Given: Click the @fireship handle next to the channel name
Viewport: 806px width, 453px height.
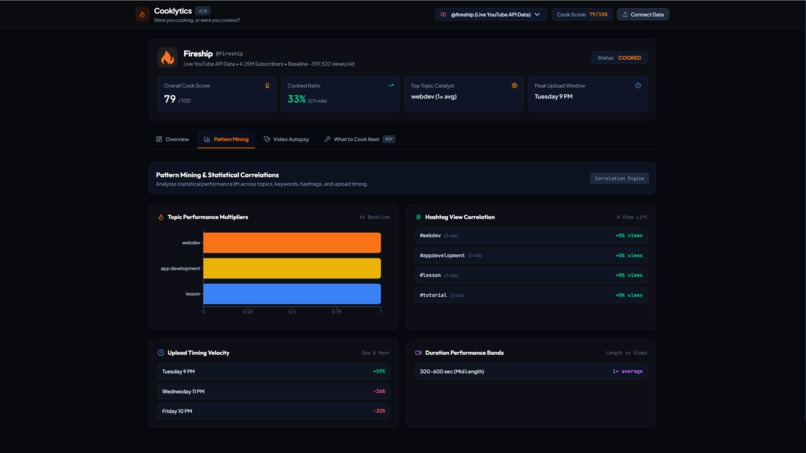Looking at the screenshot, I should click(x=229, y=54).
